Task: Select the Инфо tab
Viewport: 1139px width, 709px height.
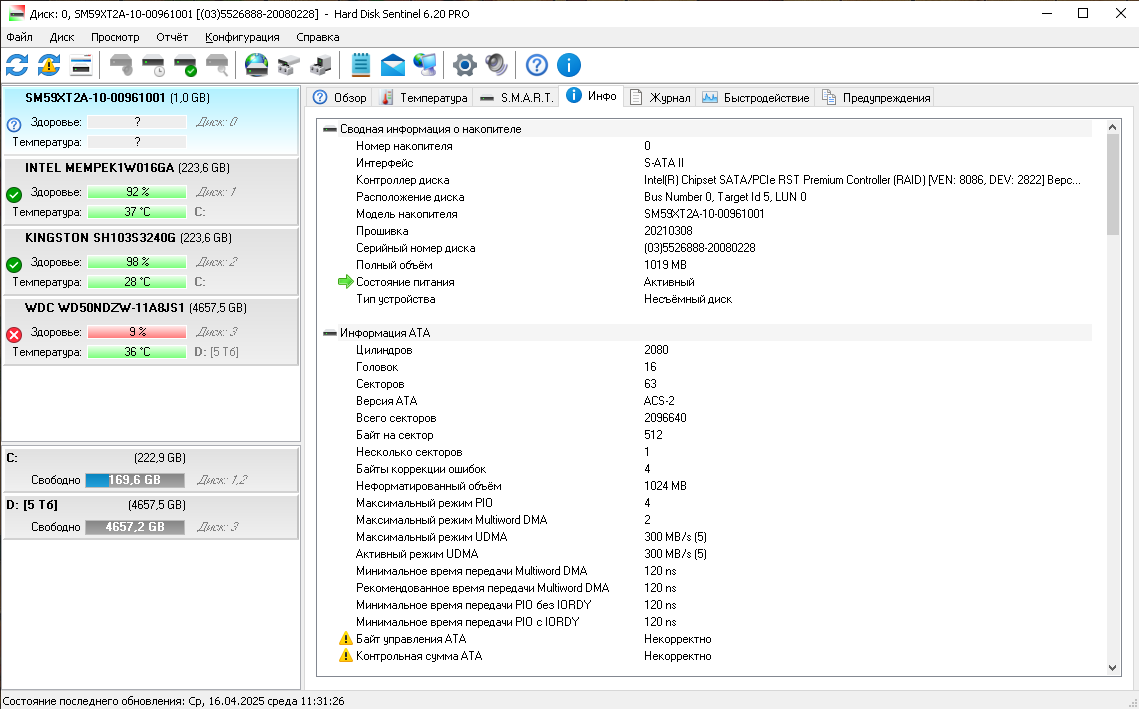Action: coord(591,96)
